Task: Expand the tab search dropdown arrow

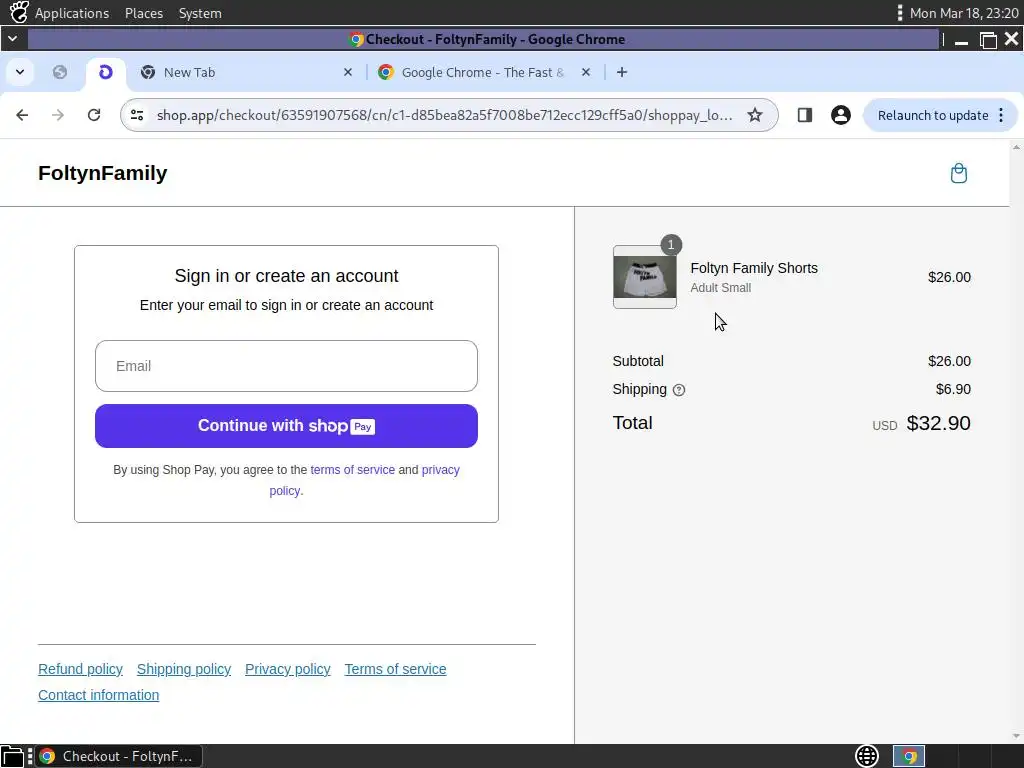Action: pos(20,72)
